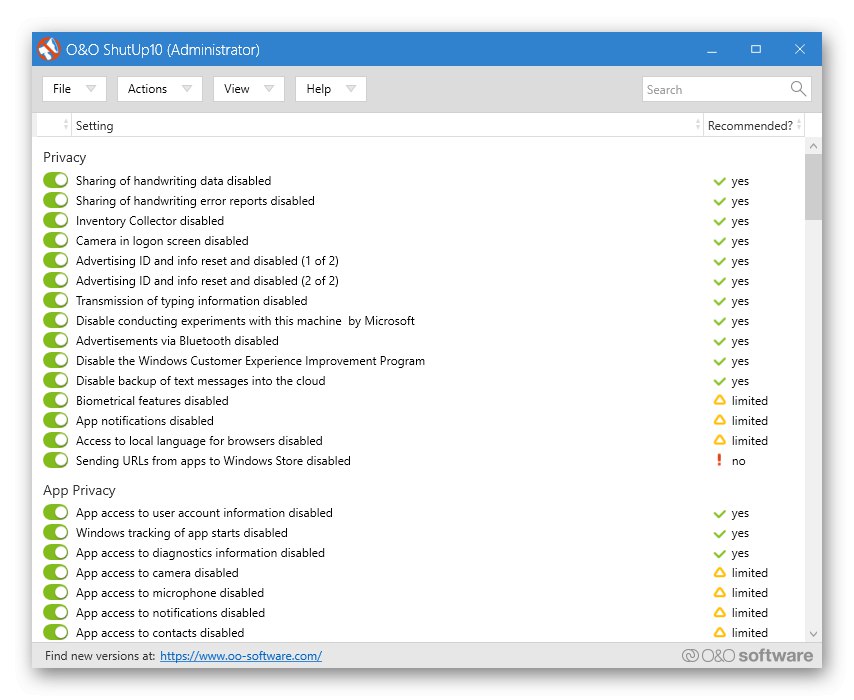Click the green checkmark beside Inventory Collector
This screenshot has height=700, width=854.
coord(718,221)
